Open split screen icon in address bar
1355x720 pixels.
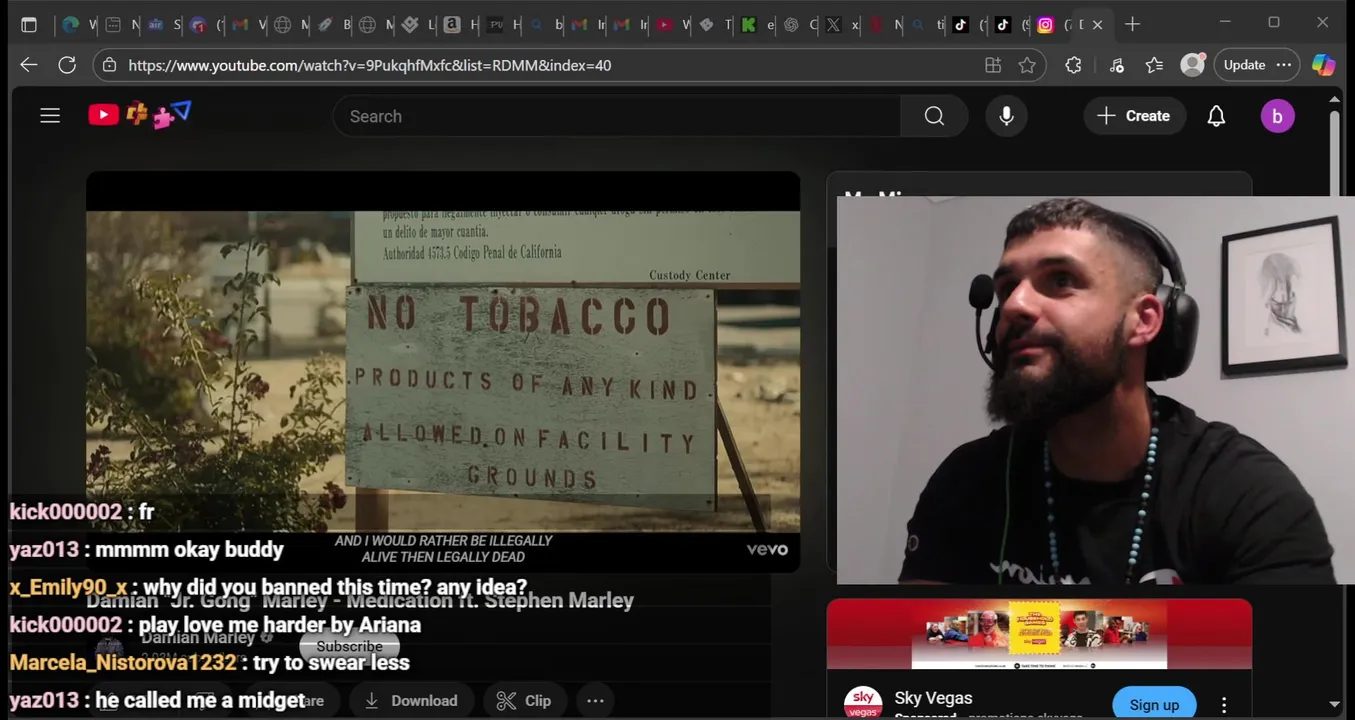point(993,65)
